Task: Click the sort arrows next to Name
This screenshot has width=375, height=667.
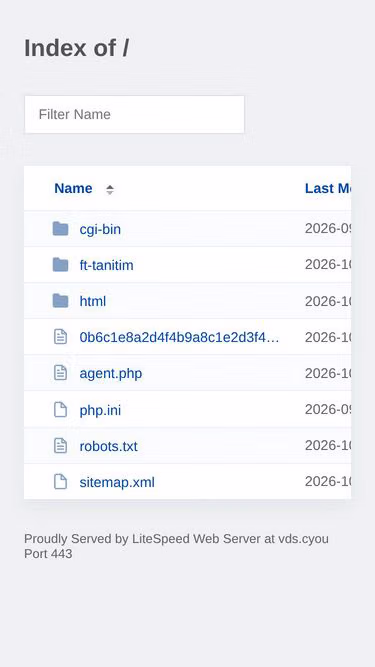Action: (110, 190)
